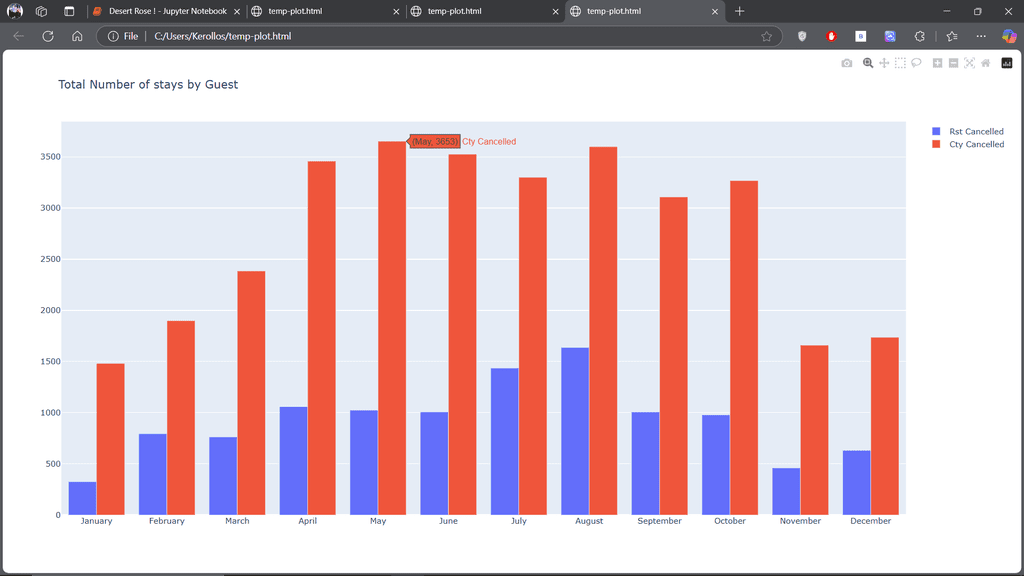This screenshot has height=576, width=1024.
Task: Switch to the Desert Rose Jupyter Notebook tab
Action: (x=167, y=11)
